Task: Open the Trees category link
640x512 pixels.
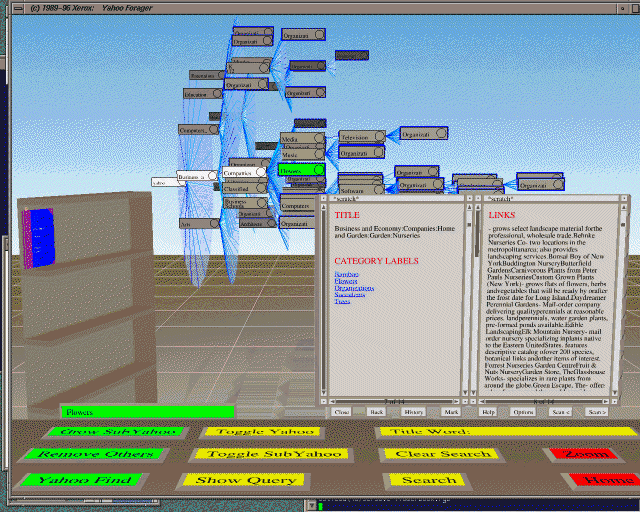Action: click(342, 301)
